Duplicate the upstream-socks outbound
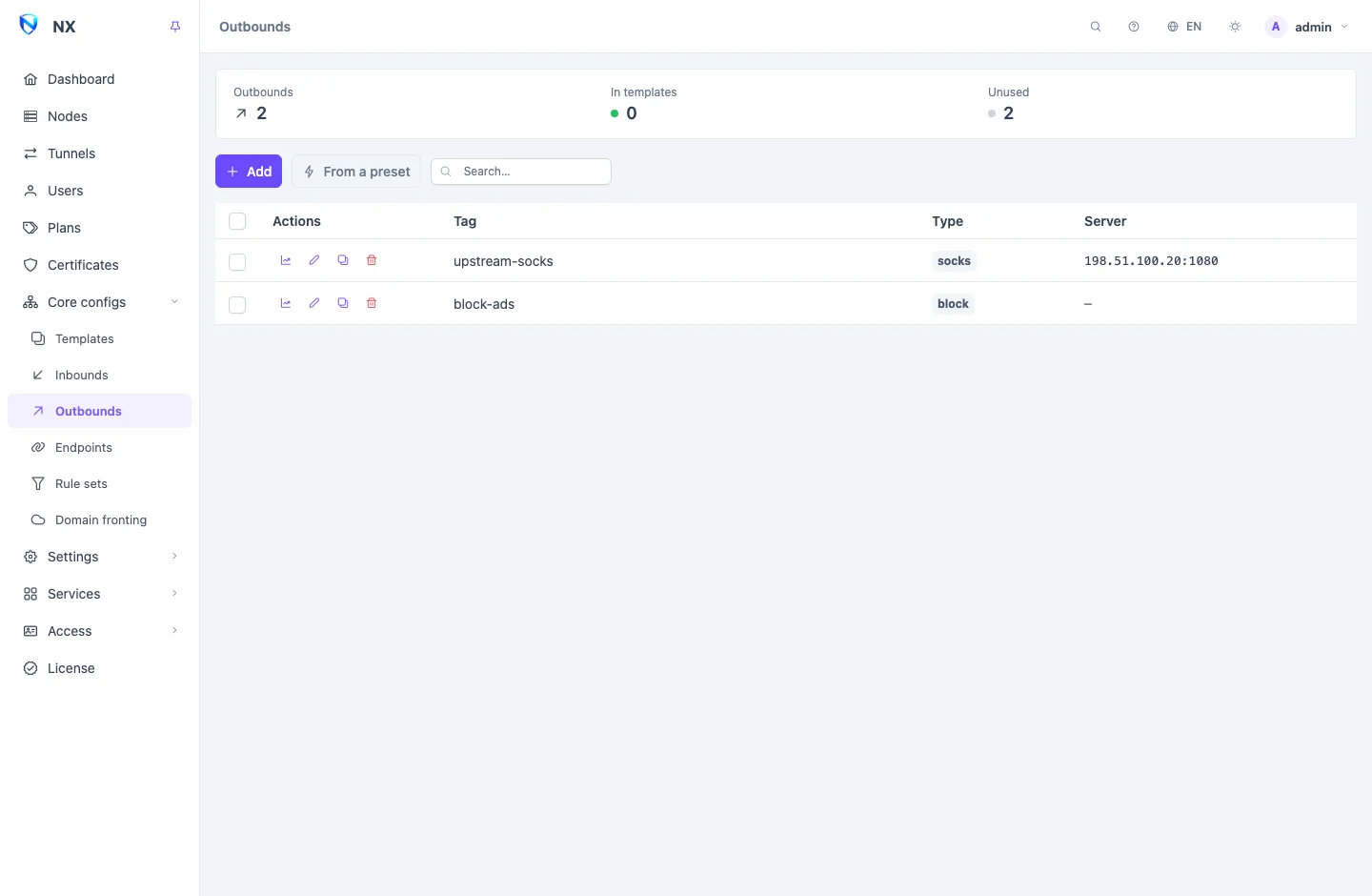The height and width of the screenshot is (896, 1372). (343, 260)
